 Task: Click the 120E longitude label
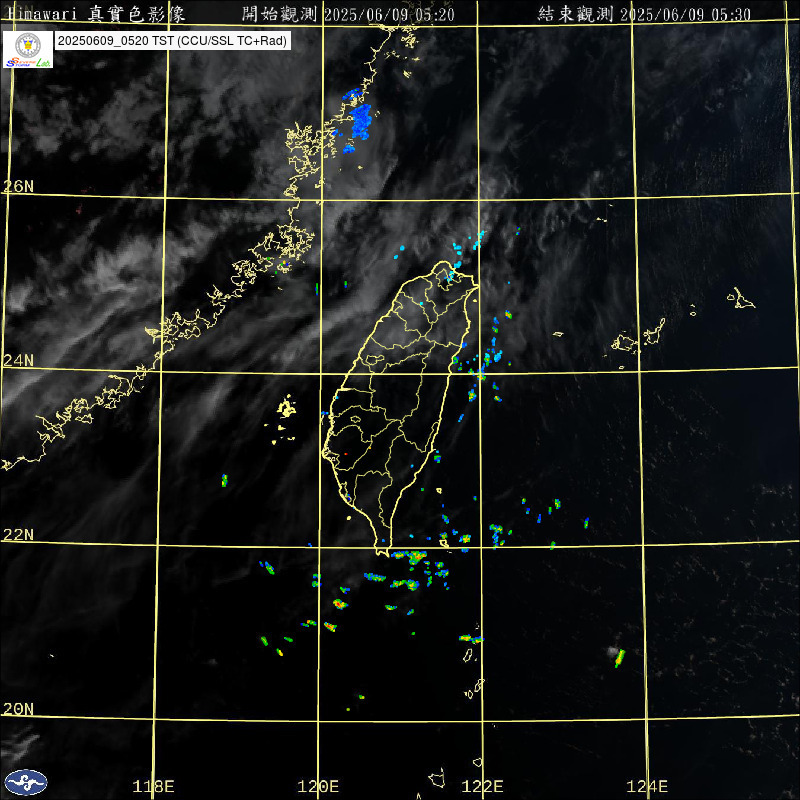(318, 786)
